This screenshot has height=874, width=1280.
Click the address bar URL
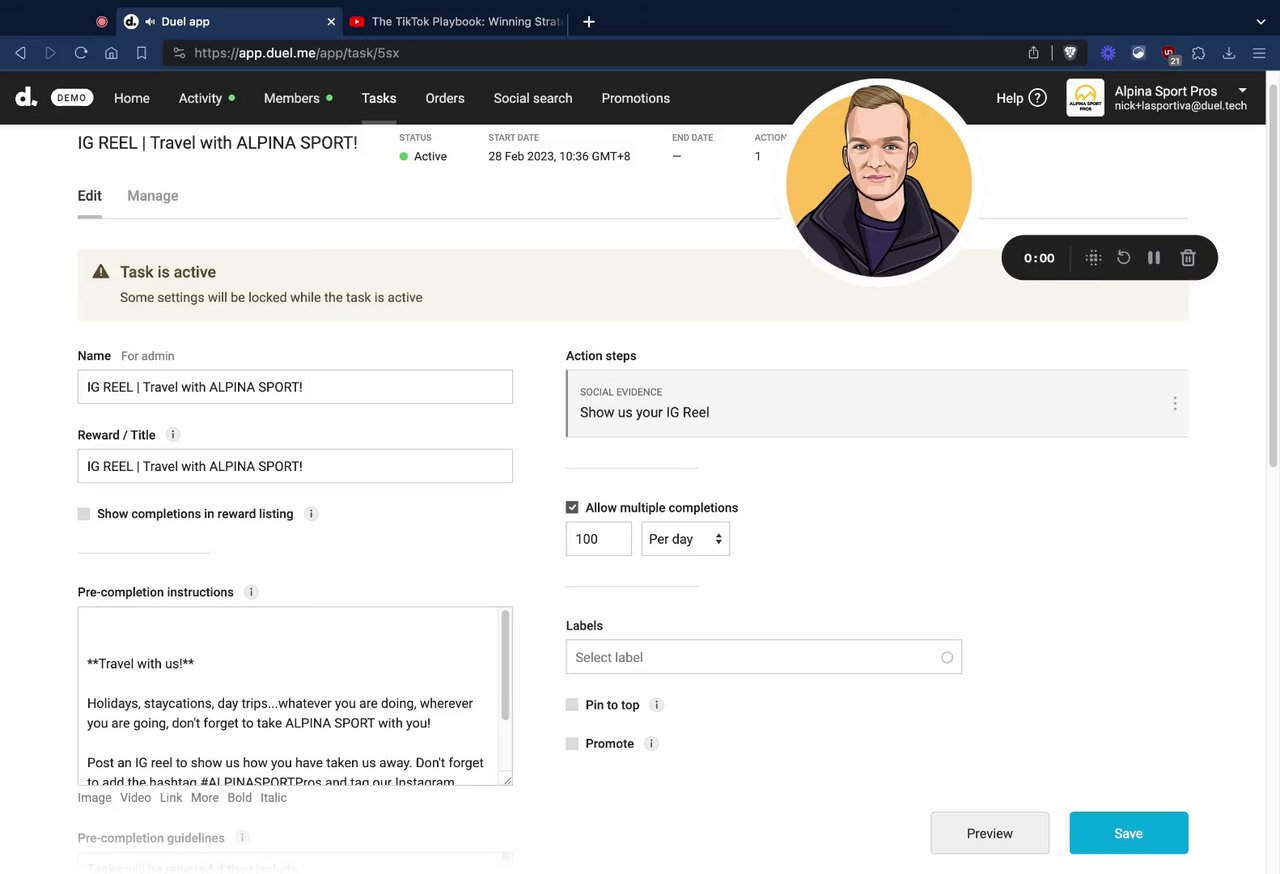296,53
